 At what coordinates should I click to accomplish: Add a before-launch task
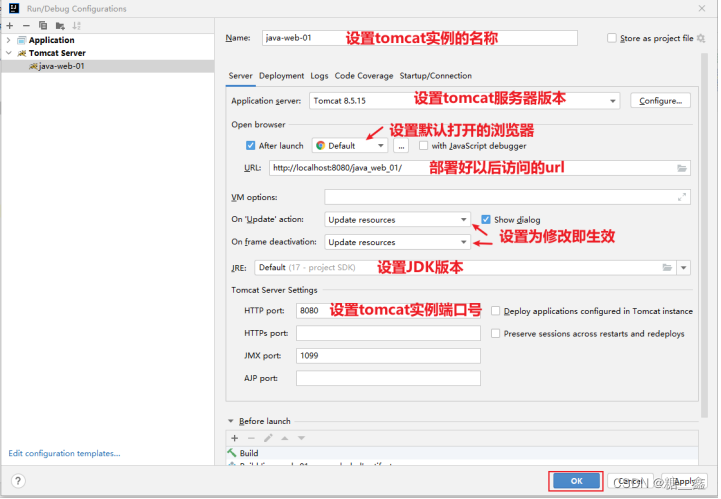pos(235,438)
